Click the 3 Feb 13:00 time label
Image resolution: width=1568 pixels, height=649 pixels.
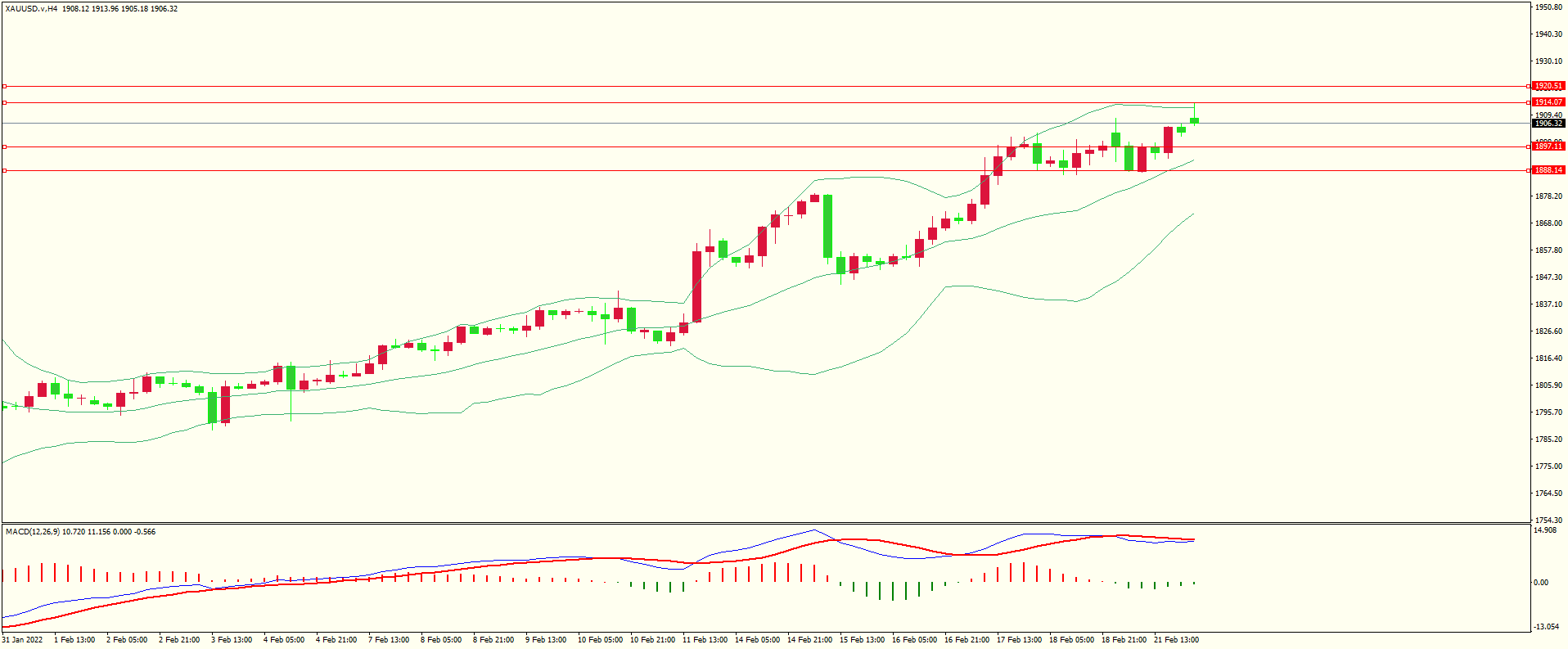pos(232,640)
